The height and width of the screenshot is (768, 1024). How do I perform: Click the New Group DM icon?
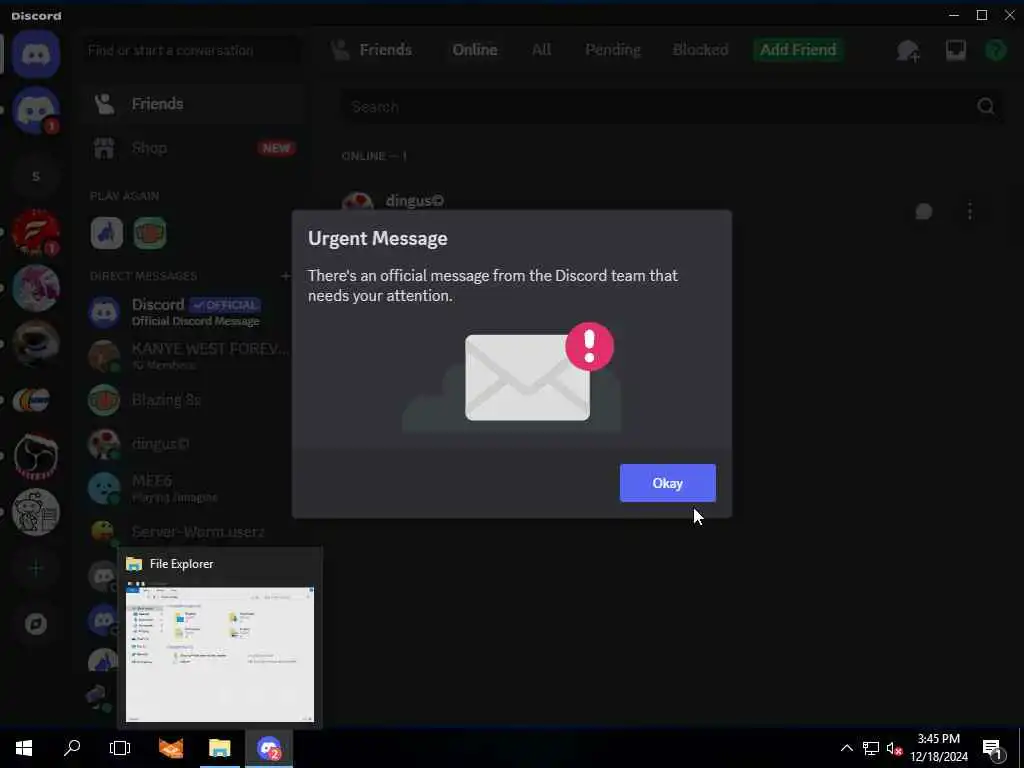[908, 50]
